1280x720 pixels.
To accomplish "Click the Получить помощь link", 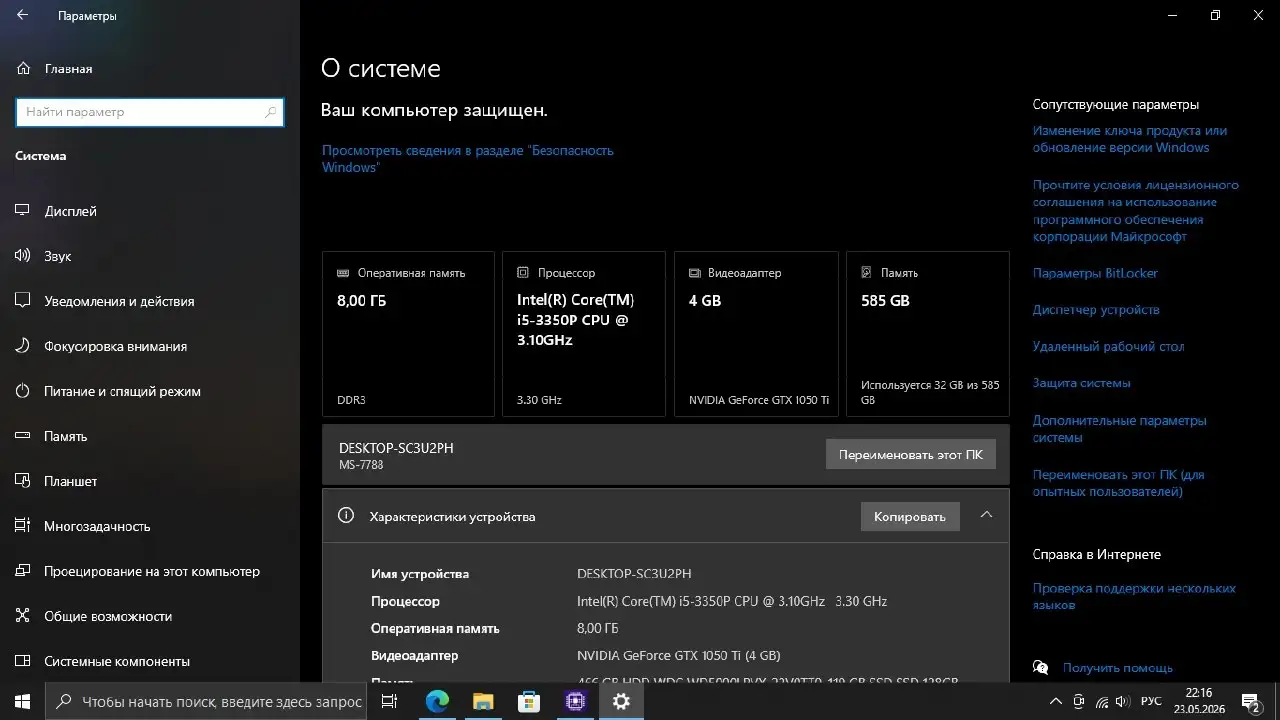I will [1118, 668].
